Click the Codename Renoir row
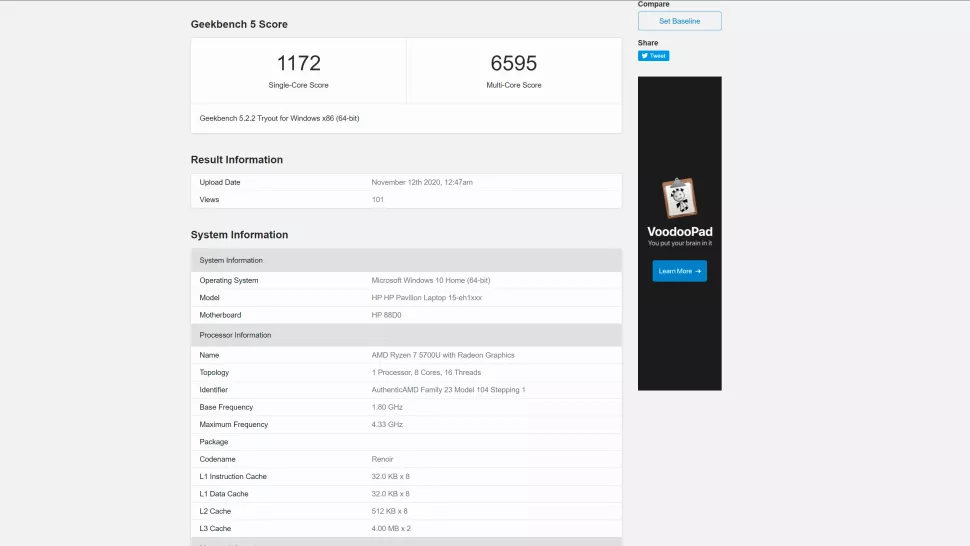This screenshot has width=970, height=546. 406,459
